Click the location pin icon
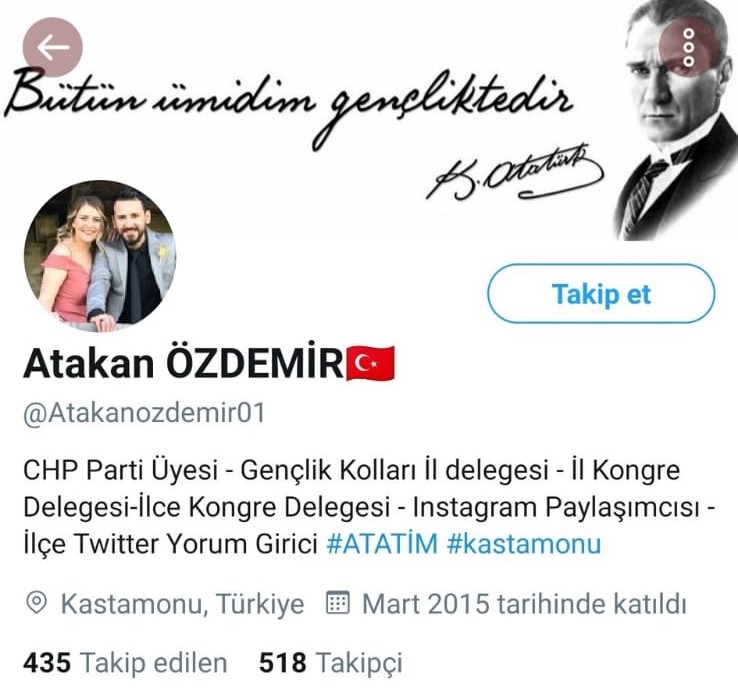738x692 pixels. (x=37, y=603)
